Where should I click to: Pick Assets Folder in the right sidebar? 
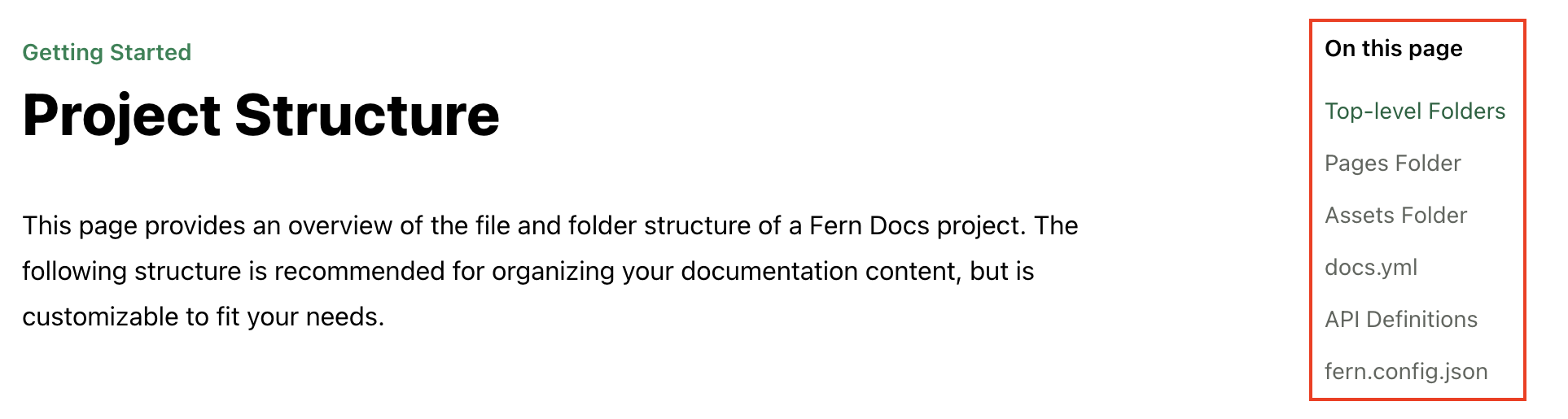tap(1395, 216)
